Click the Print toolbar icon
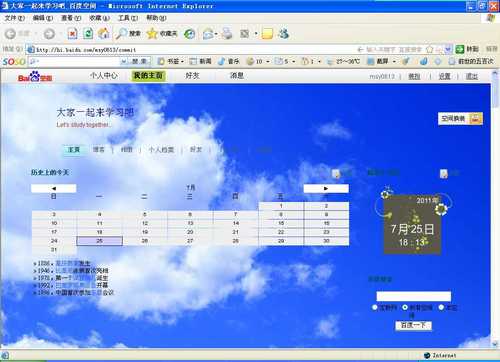500x362 pixels. point(227,33)
